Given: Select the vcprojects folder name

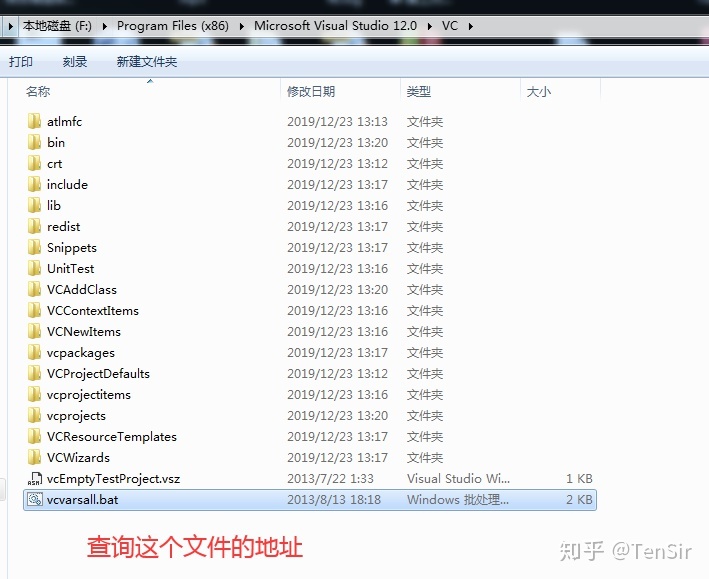Looking at the screenshot, I should point(76,415).
